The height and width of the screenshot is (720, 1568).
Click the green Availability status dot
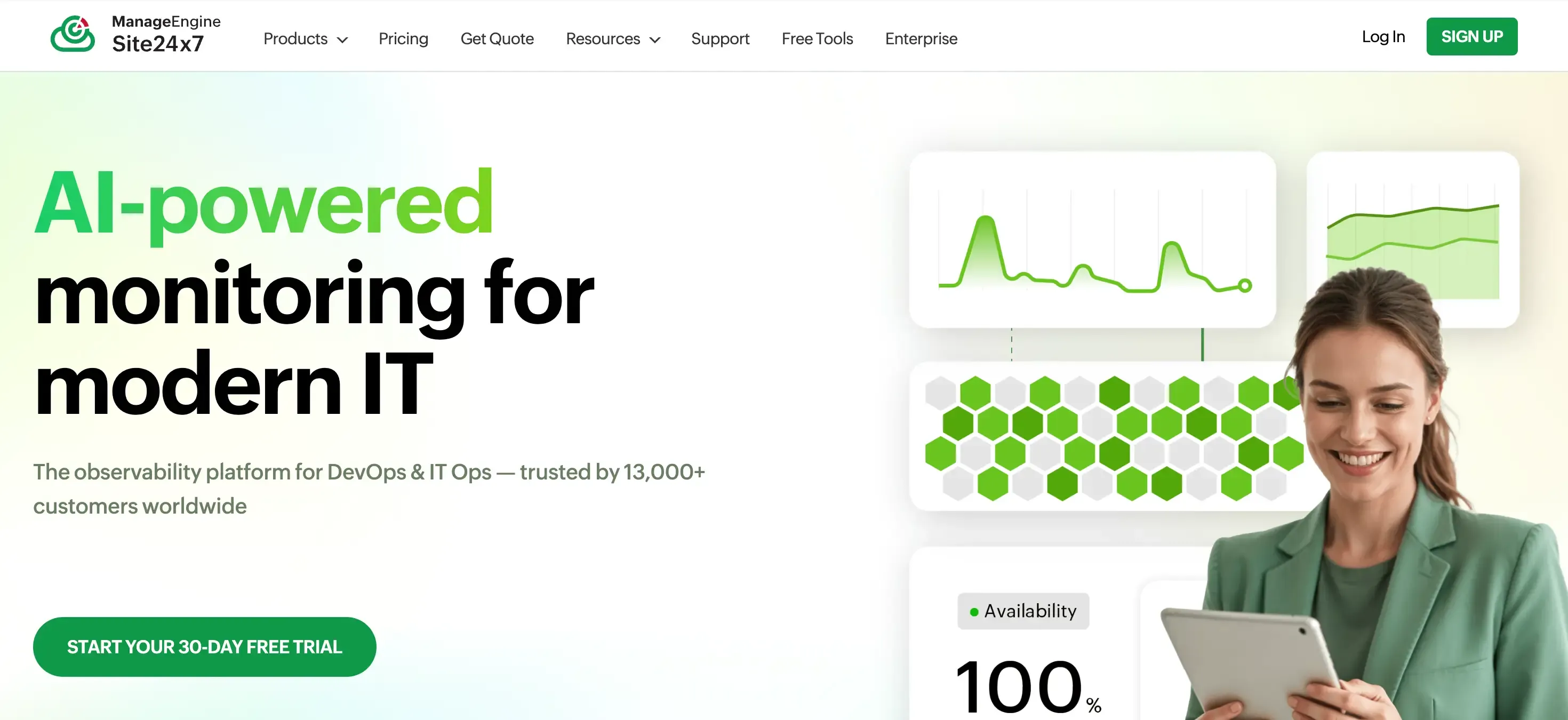(x=974, y=612)
